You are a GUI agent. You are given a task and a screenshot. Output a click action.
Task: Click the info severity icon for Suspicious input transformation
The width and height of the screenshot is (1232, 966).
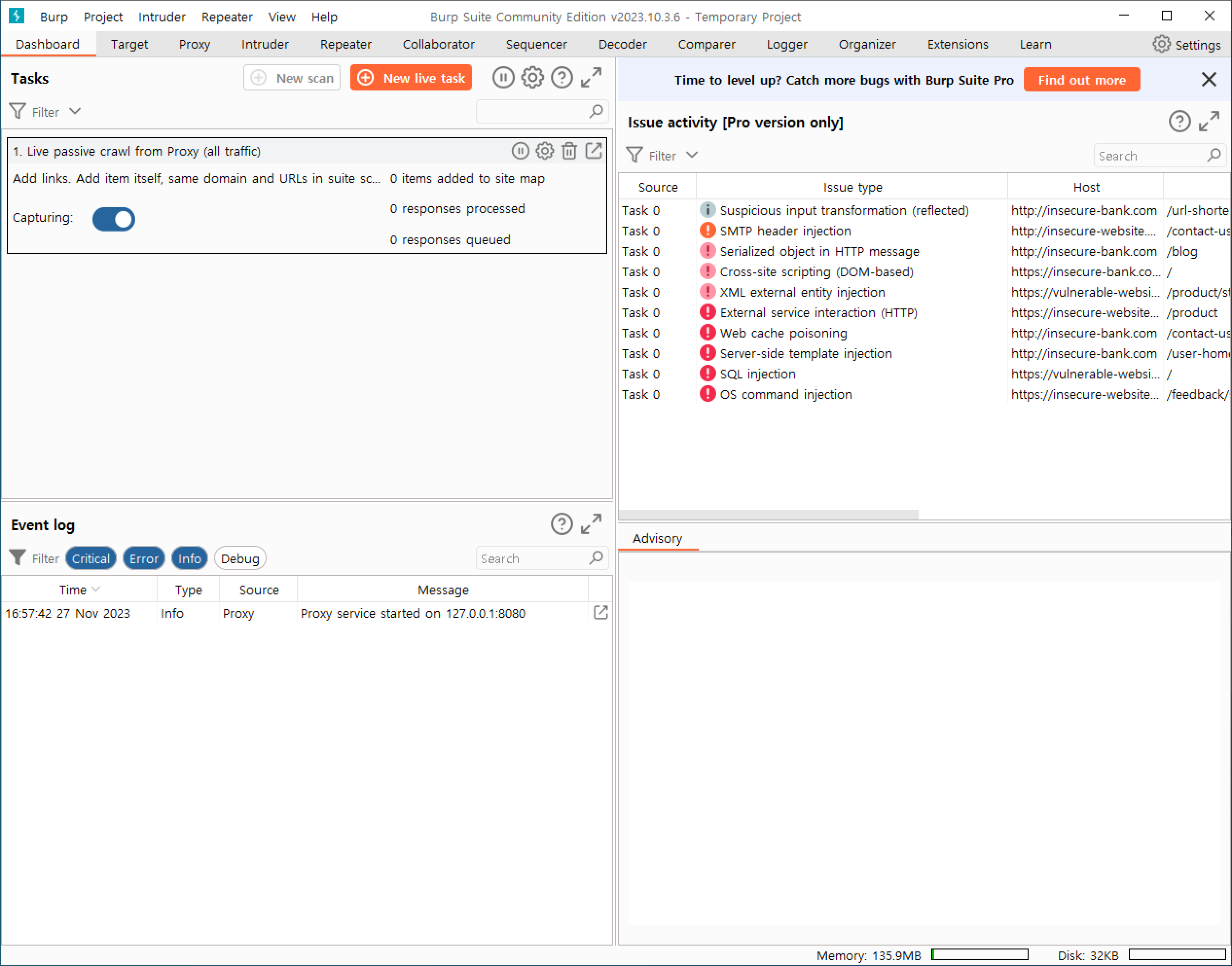pyautogui.click(x=707, y=210)
